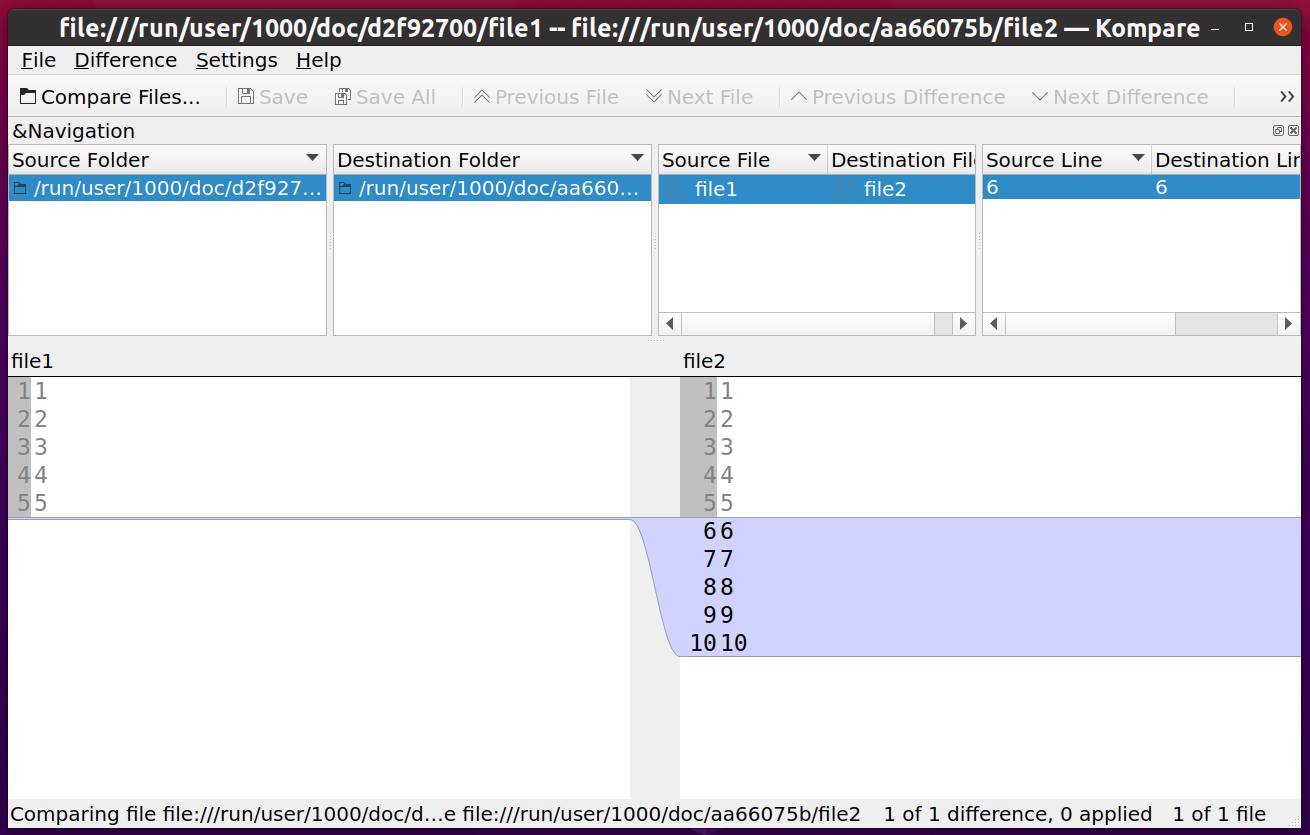Screen dimensions: 1310x835
Task: Click the folder icon beside the d2f927 path
Action: point(21,187)
